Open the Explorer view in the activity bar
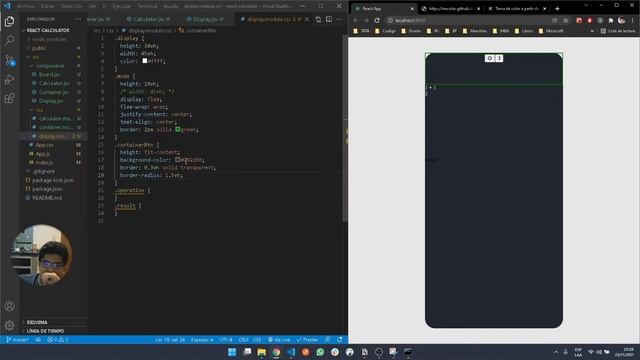The width and height of the screenshot is (640, 360). [x=9, y=21]
